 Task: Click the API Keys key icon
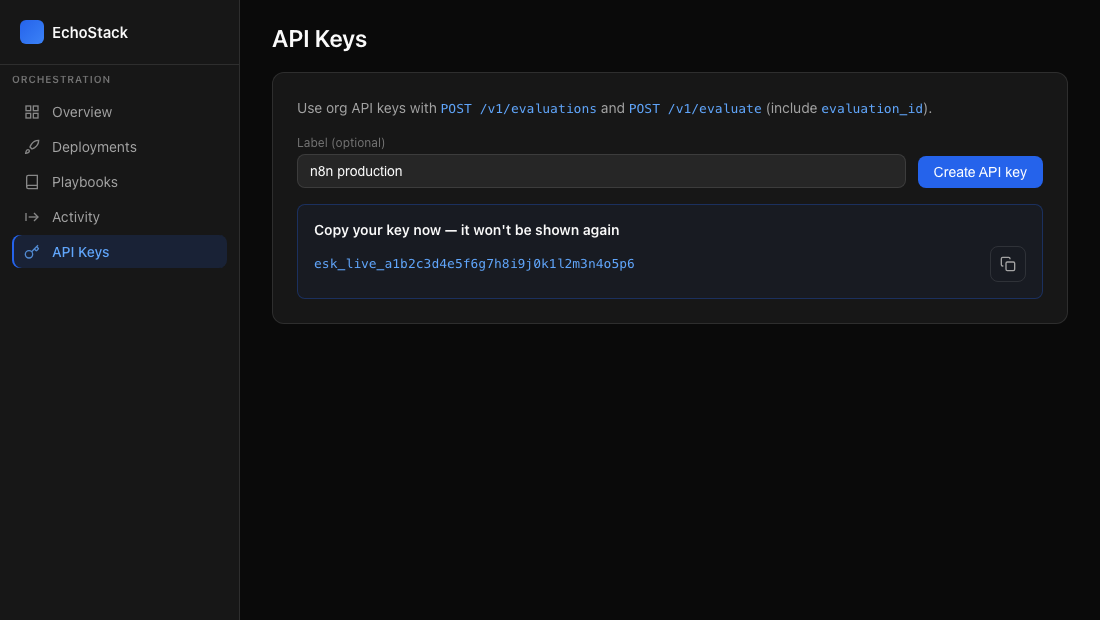[x=32, y=252]
